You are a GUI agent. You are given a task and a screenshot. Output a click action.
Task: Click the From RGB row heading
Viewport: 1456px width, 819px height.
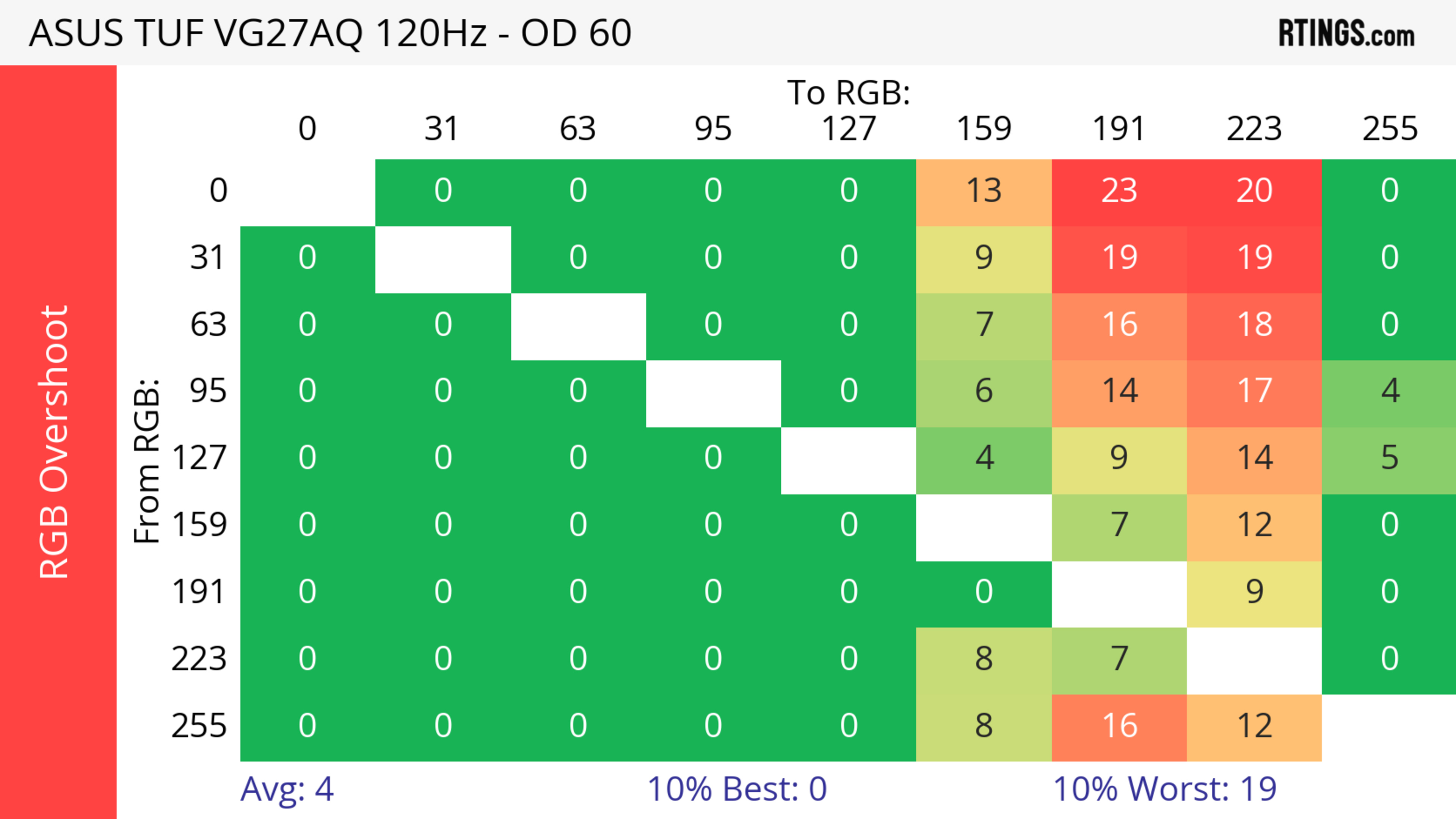tap(146, 461)
